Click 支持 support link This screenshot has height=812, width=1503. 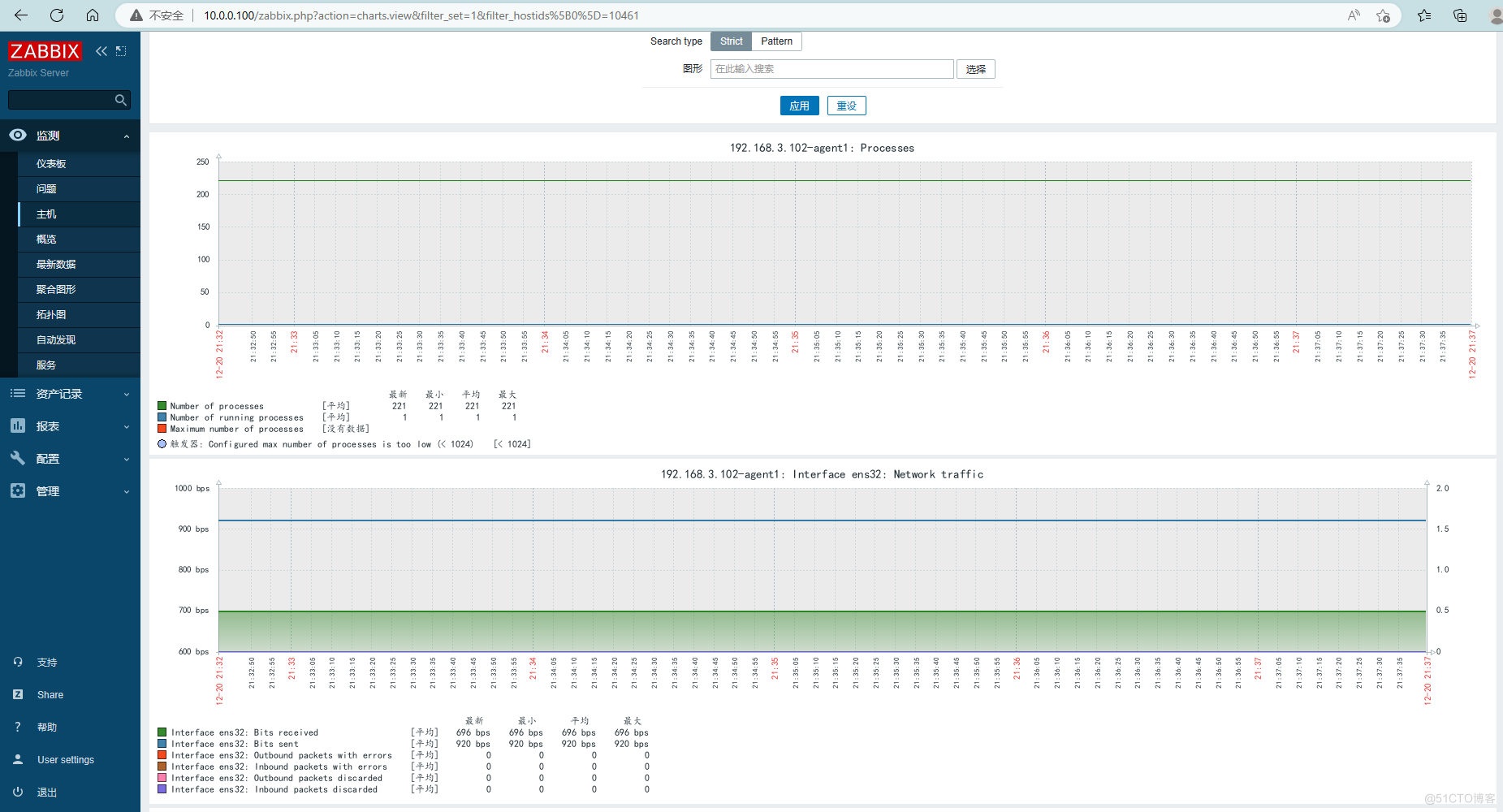(x=47, y=663)
